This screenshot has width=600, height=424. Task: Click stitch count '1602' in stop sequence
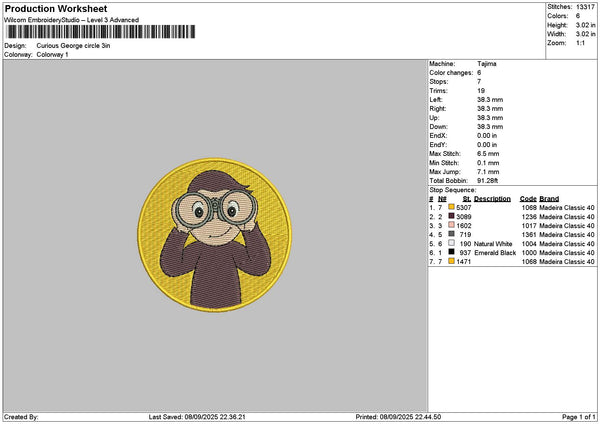point(464,226)
